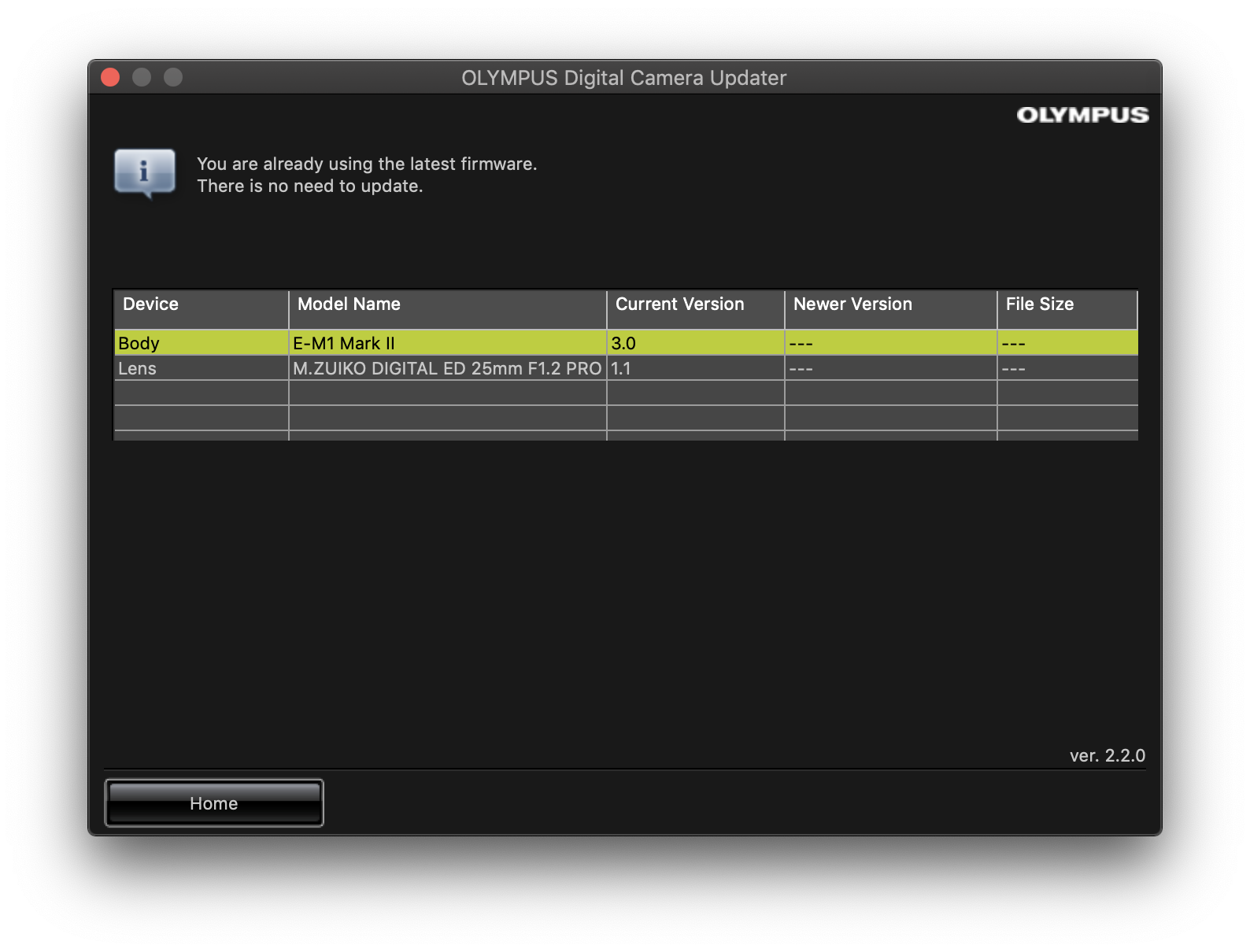Click the 1.1 lens version cell
Screen dimensions: 1250x952
pos(696,368)
